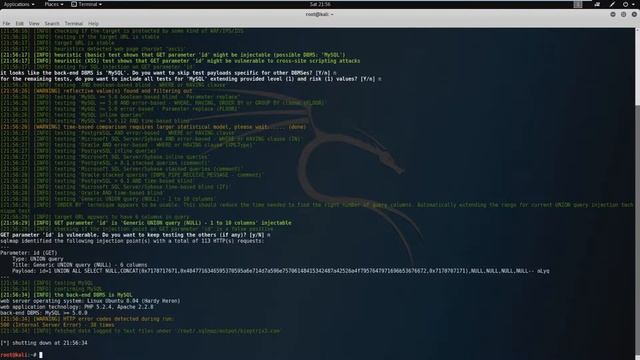Click the Sat 21:56 clock in the top panel
Viewport: 640px width, 360px height.
tap(320, 4)
